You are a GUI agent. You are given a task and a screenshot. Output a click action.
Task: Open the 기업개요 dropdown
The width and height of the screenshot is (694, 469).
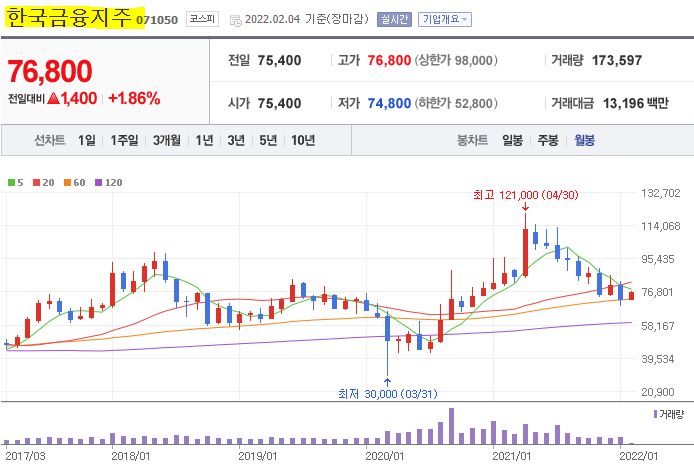click(445, 19)
